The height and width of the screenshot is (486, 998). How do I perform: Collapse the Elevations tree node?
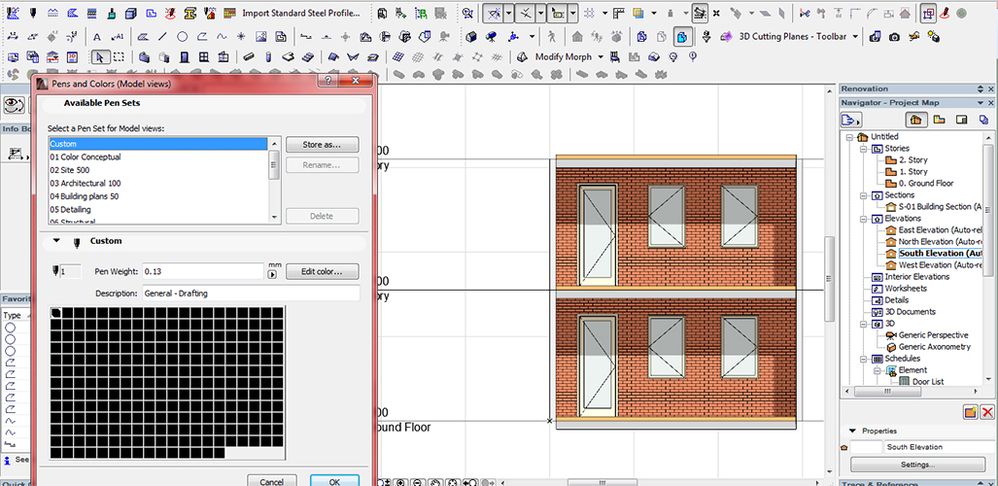(862, 218)
